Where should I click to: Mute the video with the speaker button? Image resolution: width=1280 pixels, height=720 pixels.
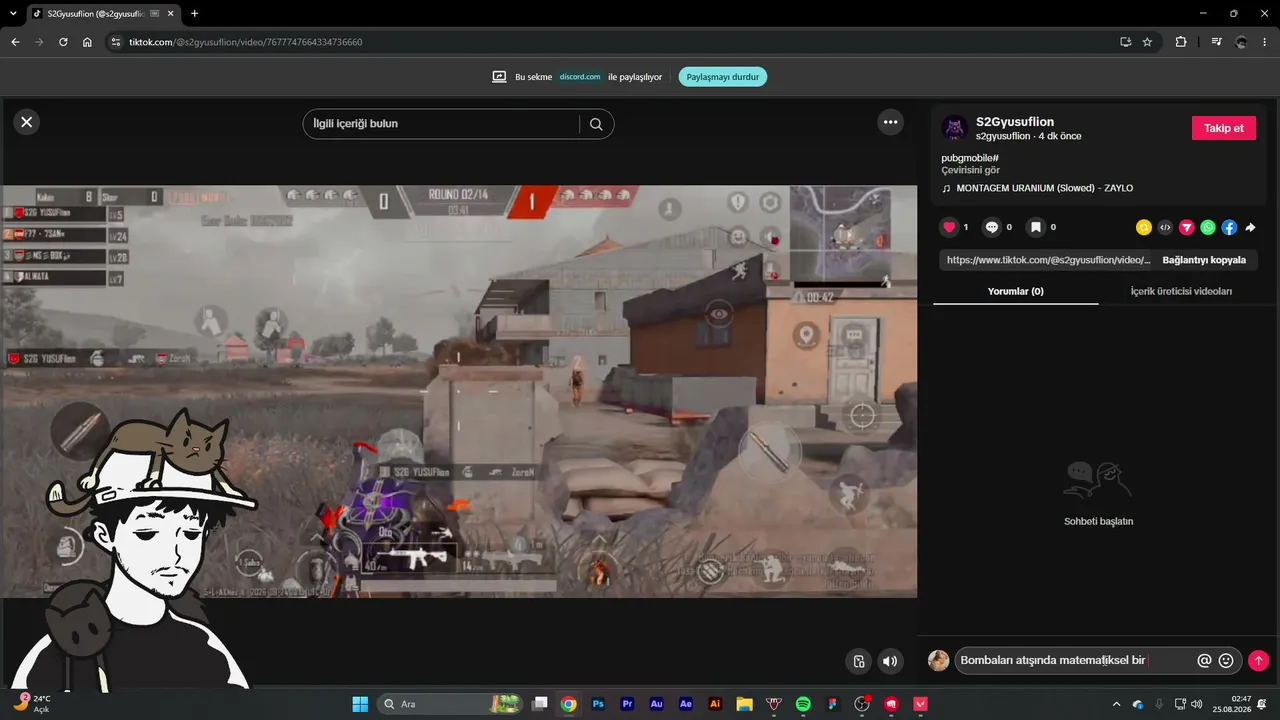pos(890,660)
